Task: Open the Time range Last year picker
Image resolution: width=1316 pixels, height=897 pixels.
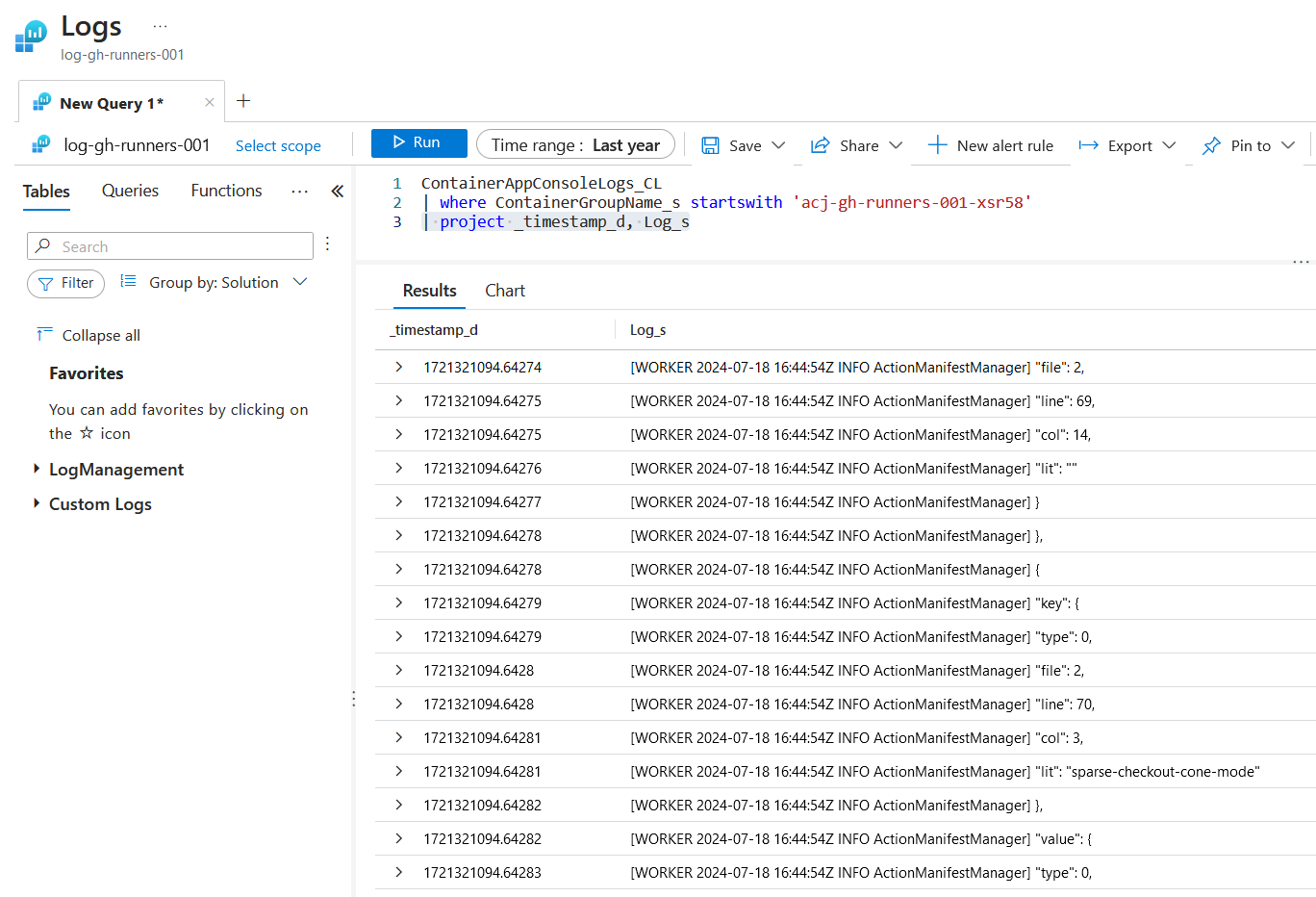Action: 575,145
